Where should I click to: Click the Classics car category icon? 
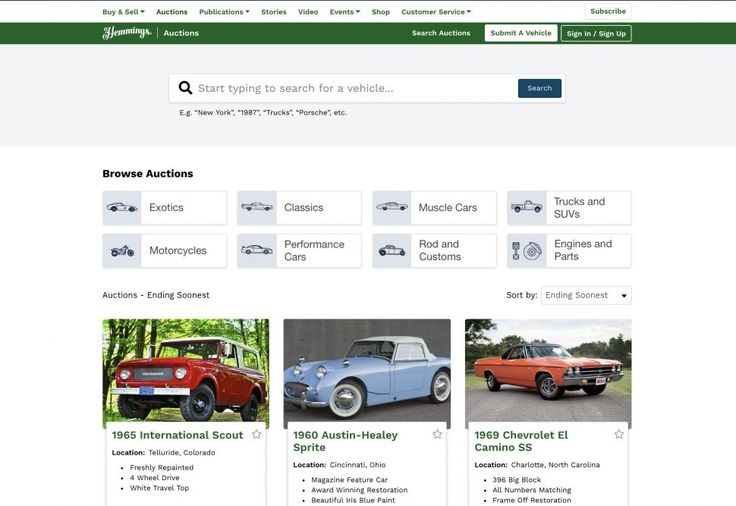(x=257, y=208)
